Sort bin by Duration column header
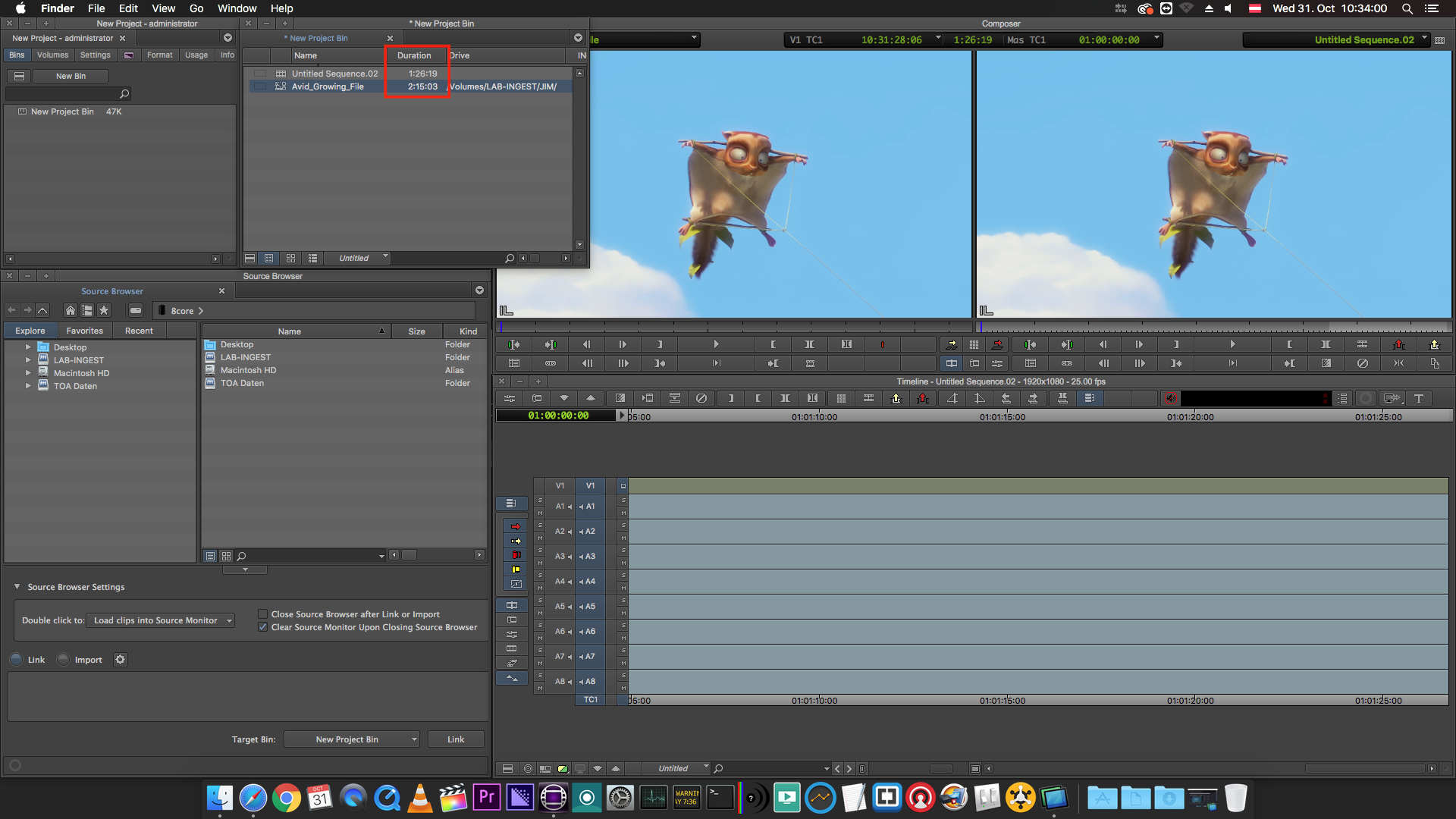The height and width of the screenshot is (819, 1456). tap(414, 55)
